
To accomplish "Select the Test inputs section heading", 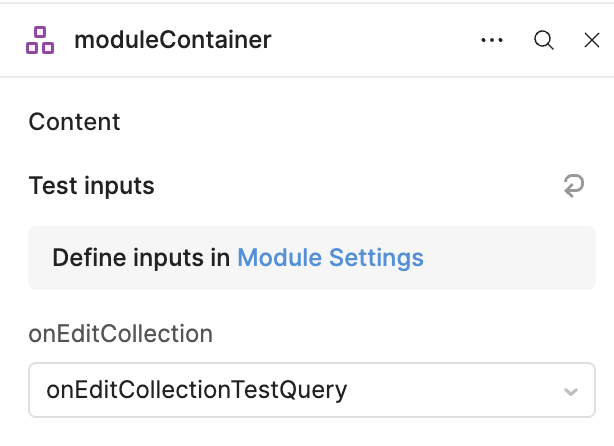I will [x=91, y=186].
